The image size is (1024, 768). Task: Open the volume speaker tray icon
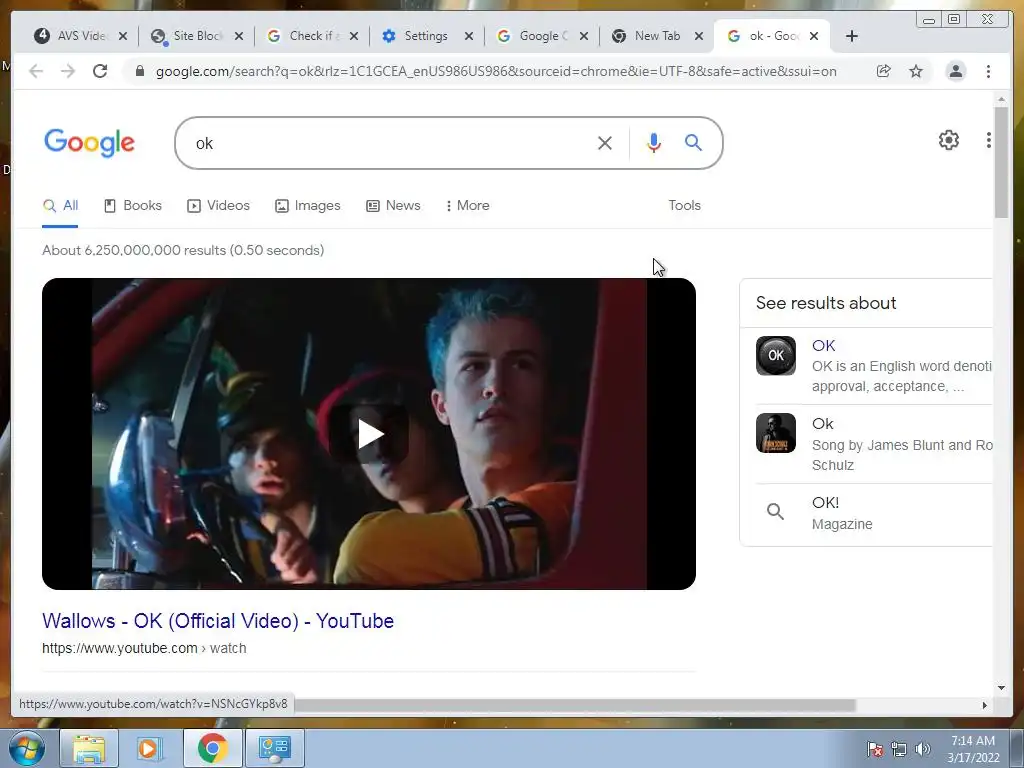tap(922, 749)
